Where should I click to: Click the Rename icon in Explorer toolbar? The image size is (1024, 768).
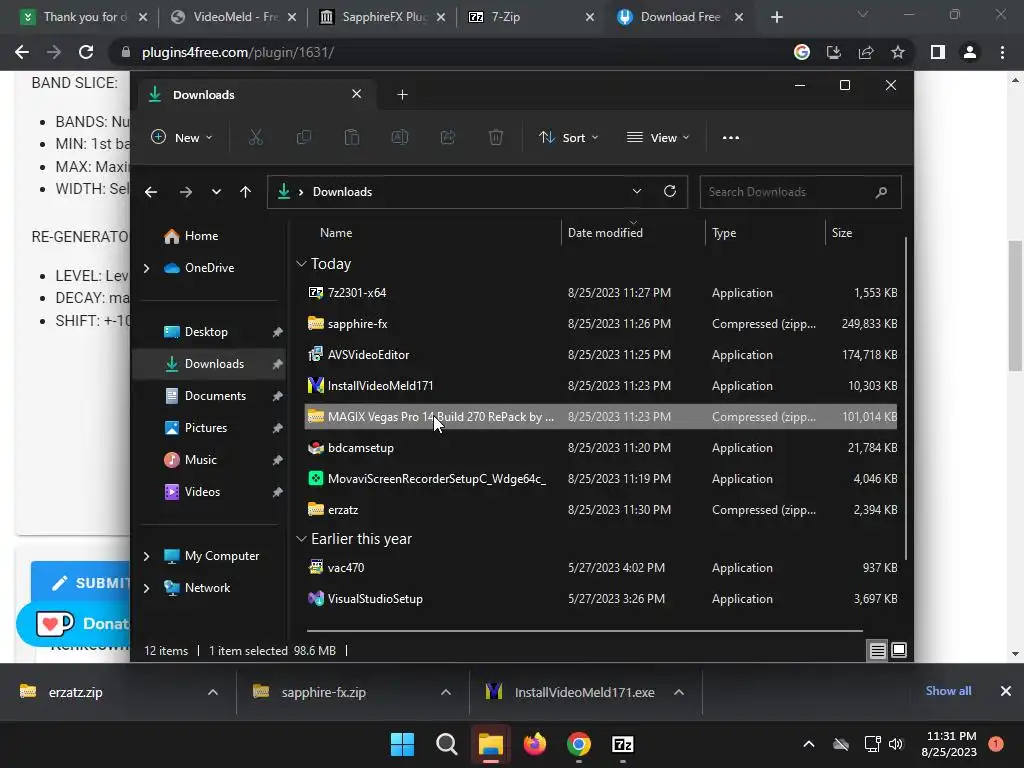pyautogui.click(x=400, y=137)
